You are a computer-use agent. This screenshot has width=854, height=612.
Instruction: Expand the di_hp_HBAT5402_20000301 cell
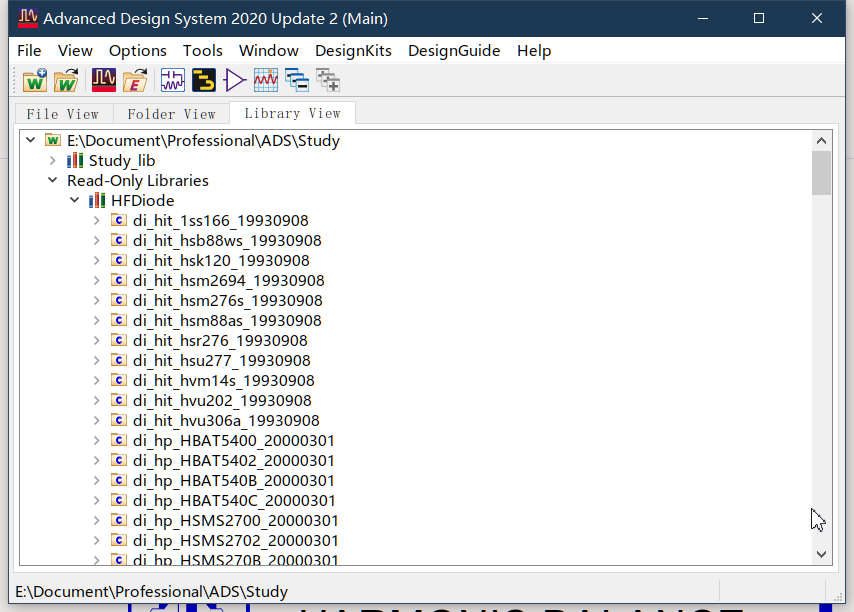[x=96, y=460]
